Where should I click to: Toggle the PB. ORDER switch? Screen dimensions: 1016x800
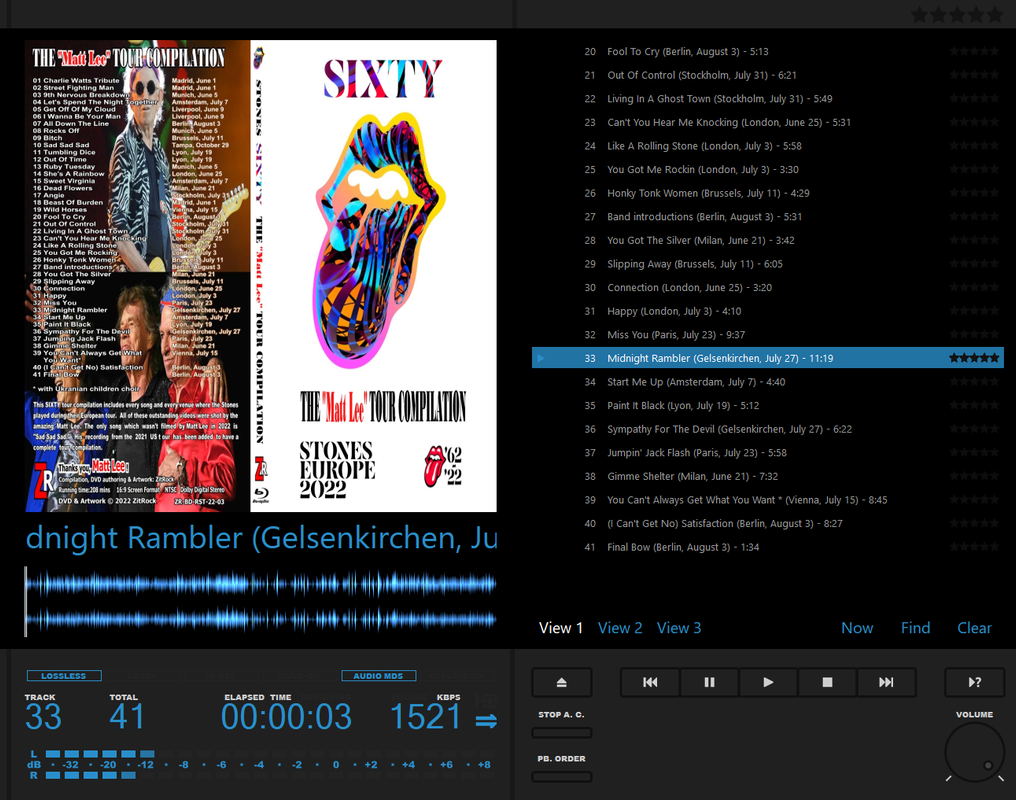pyautogui.click(x=562, y=777)
